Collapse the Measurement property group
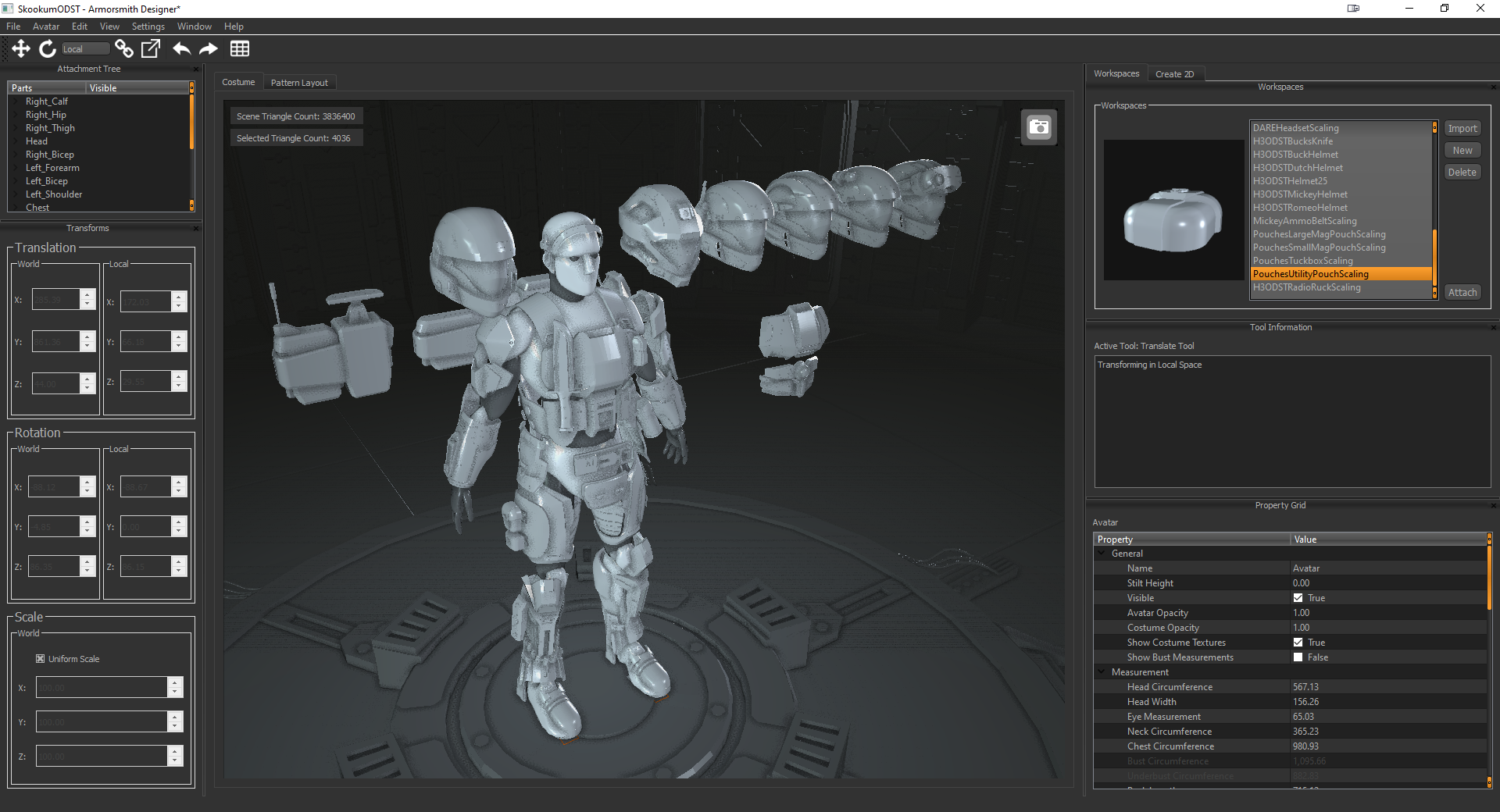 coord(1102,672)
